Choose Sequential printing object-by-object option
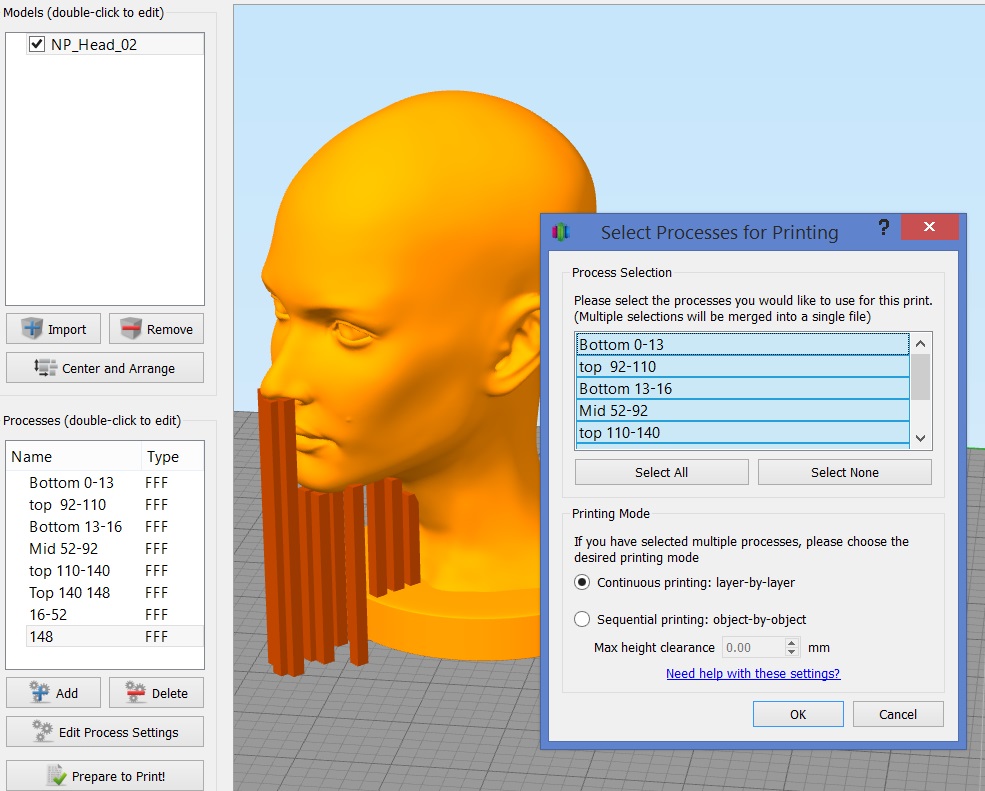Viewport: 985px width, 791px height. coord(582,619)
